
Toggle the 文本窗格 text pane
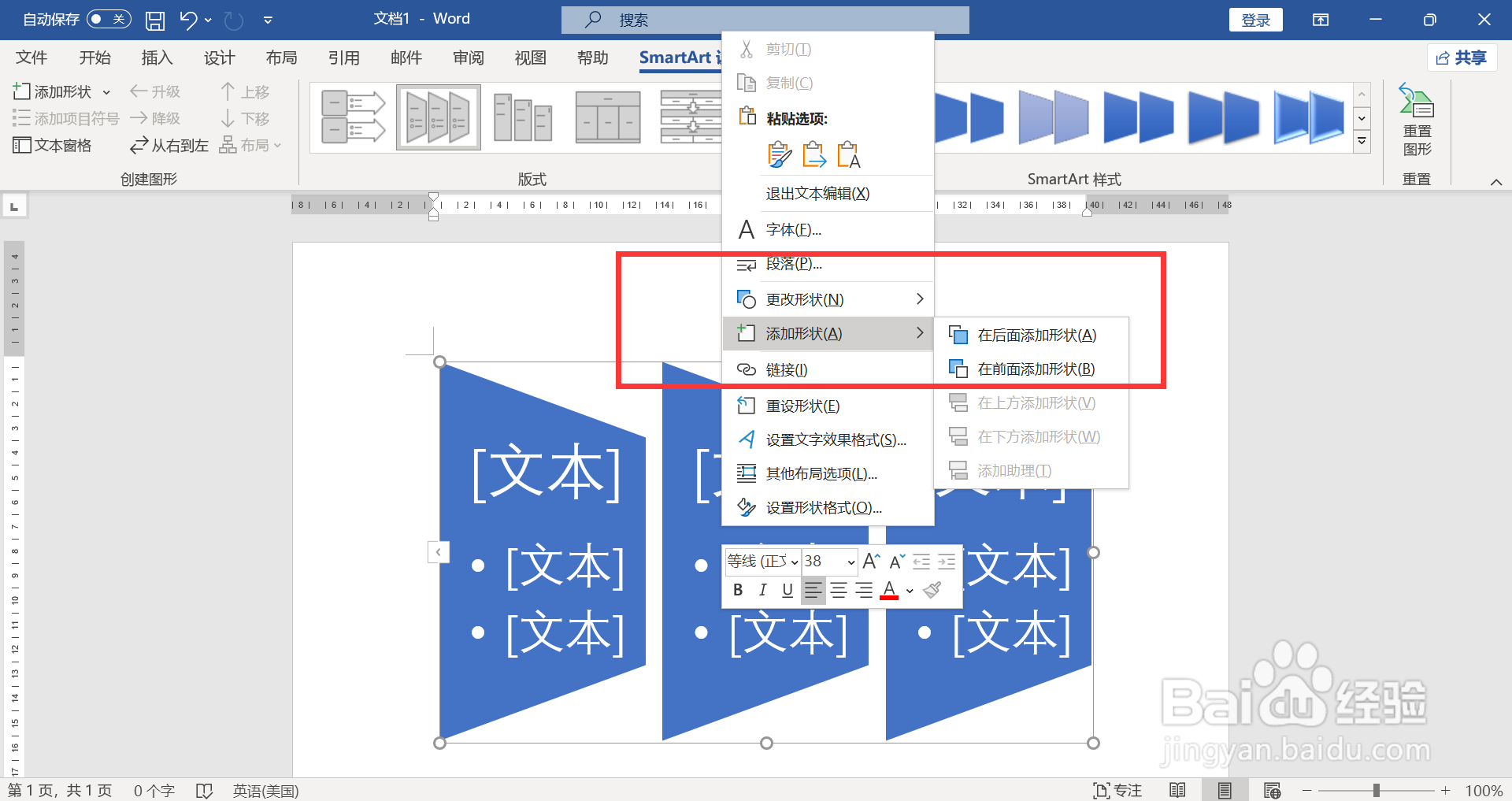(x=52, y=145)
